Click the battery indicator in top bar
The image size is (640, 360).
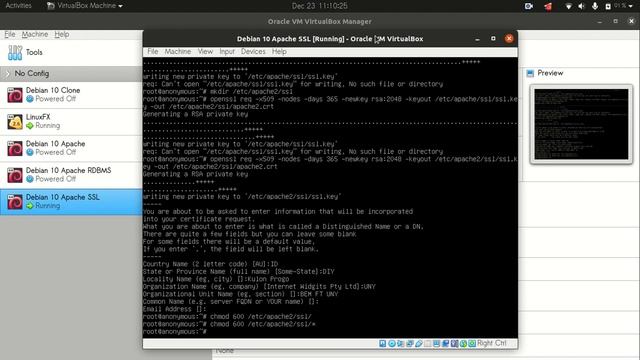click(608, 6)
